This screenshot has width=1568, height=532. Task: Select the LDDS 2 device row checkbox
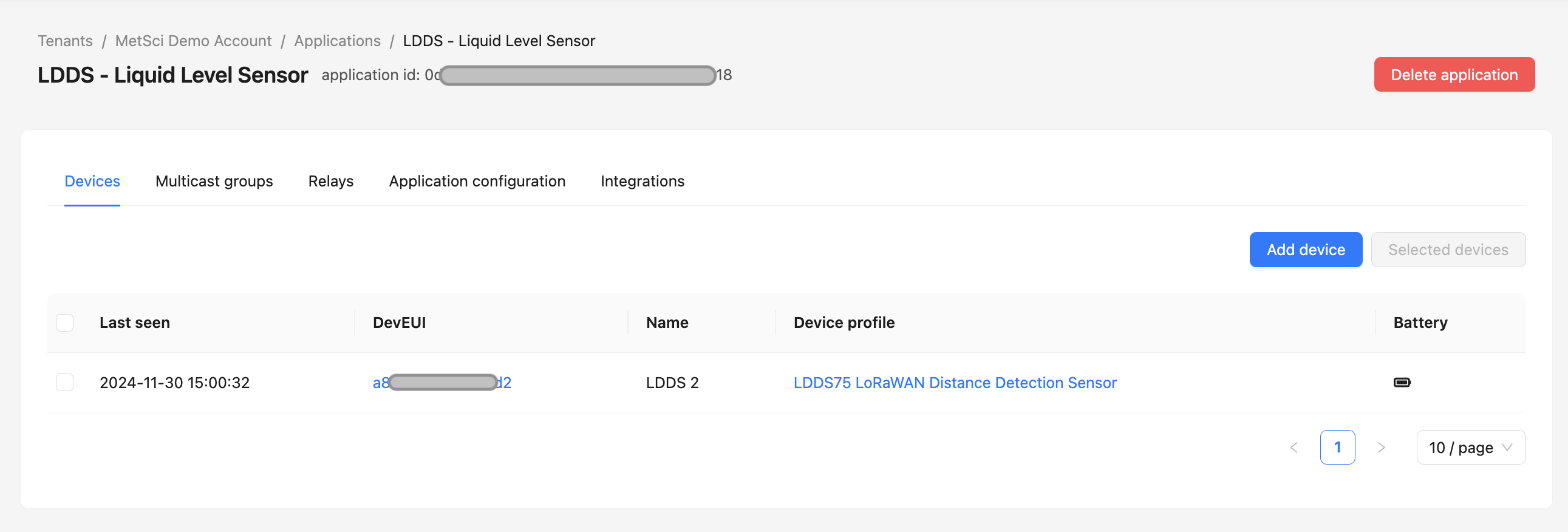64,382
